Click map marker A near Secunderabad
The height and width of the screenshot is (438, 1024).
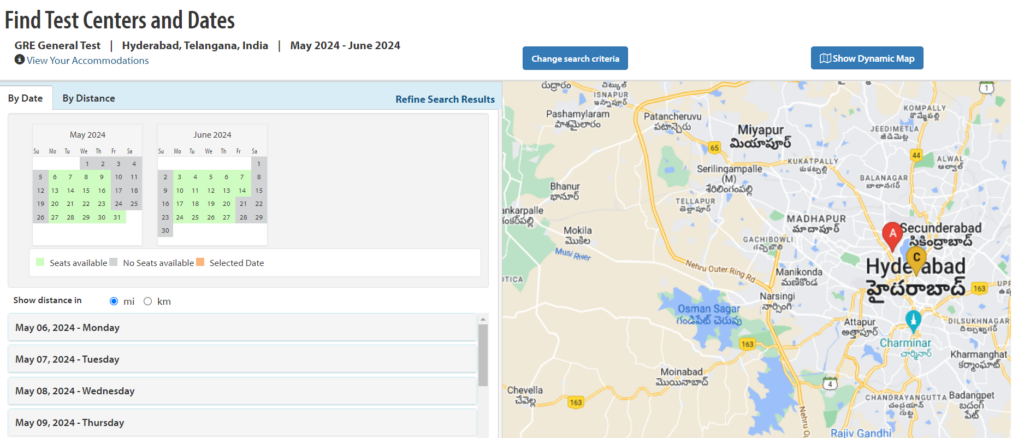893,236
